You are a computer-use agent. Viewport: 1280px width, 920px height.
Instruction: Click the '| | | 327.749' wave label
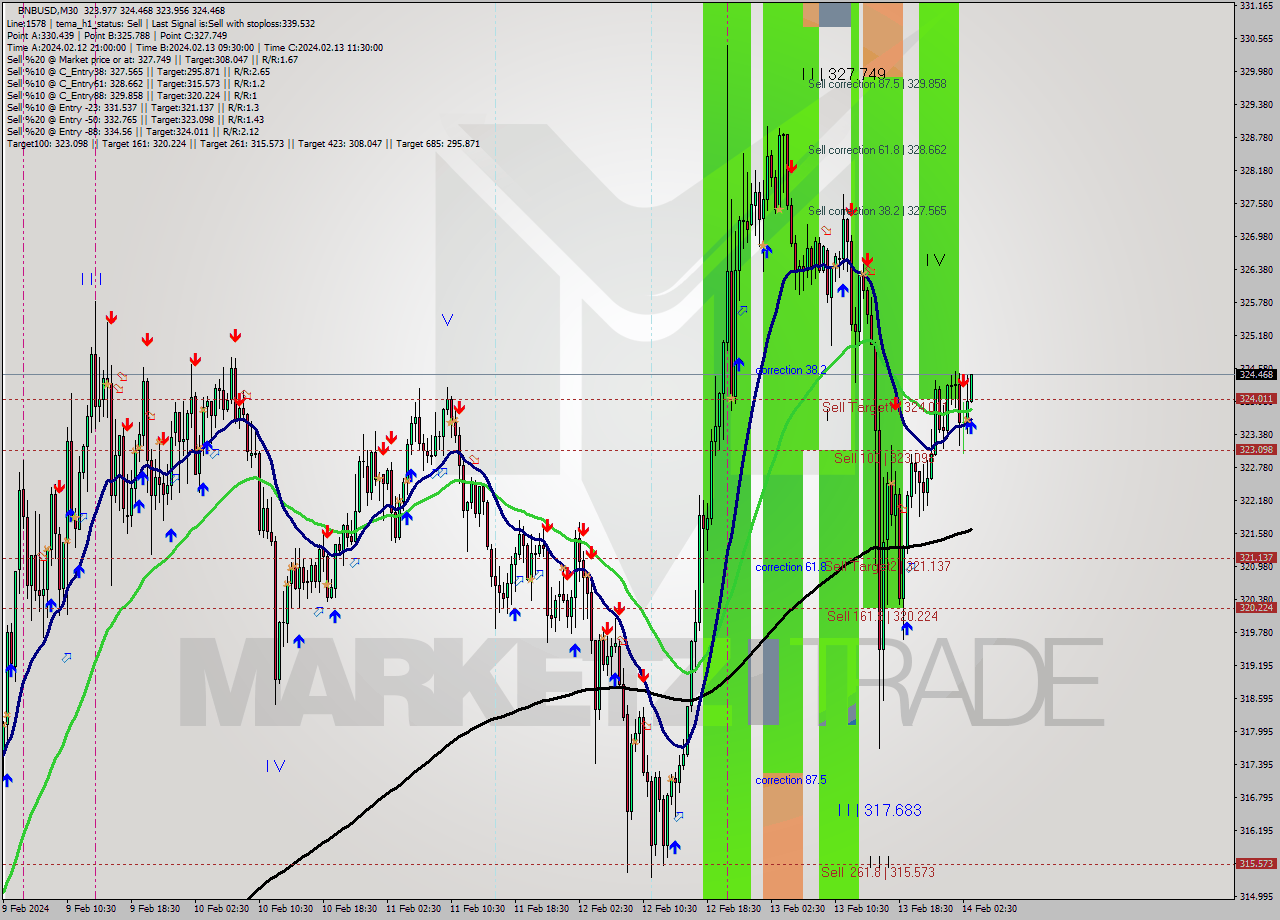tap(844, 74)
